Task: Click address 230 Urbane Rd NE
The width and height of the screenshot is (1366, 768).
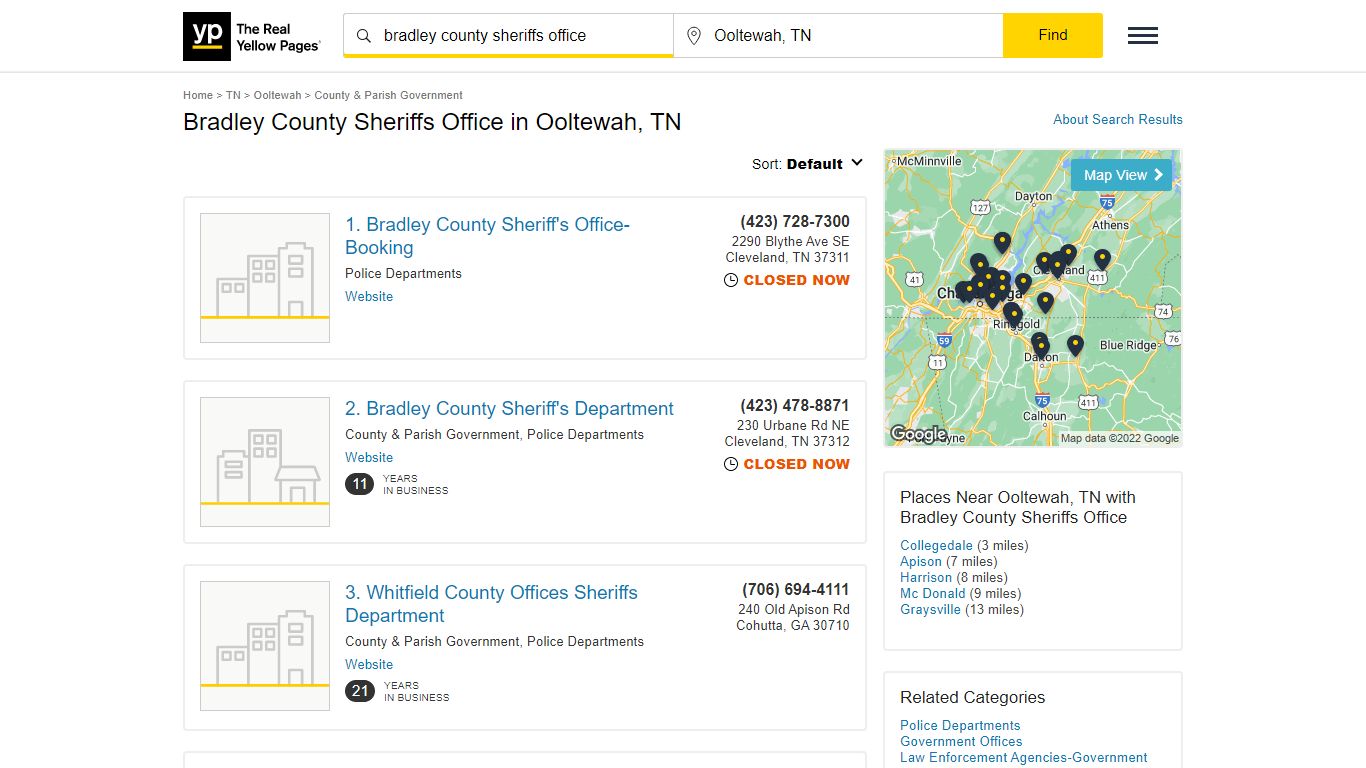Action: 793,426
